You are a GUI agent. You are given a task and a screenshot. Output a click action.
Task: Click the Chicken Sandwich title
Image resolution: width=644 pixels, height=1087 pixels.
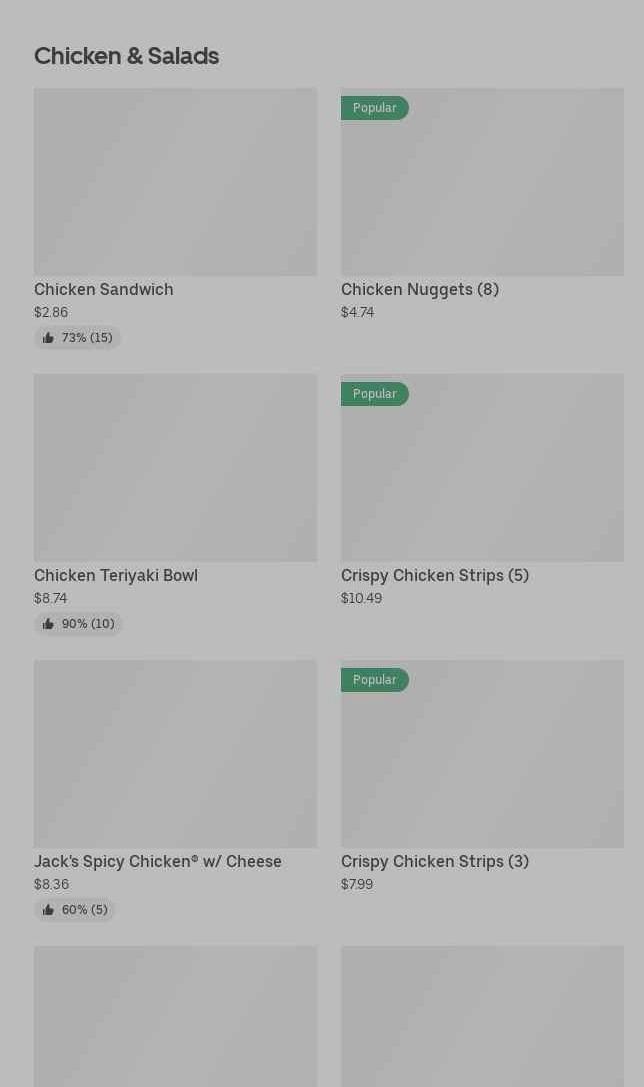click(x=104, y=289)
